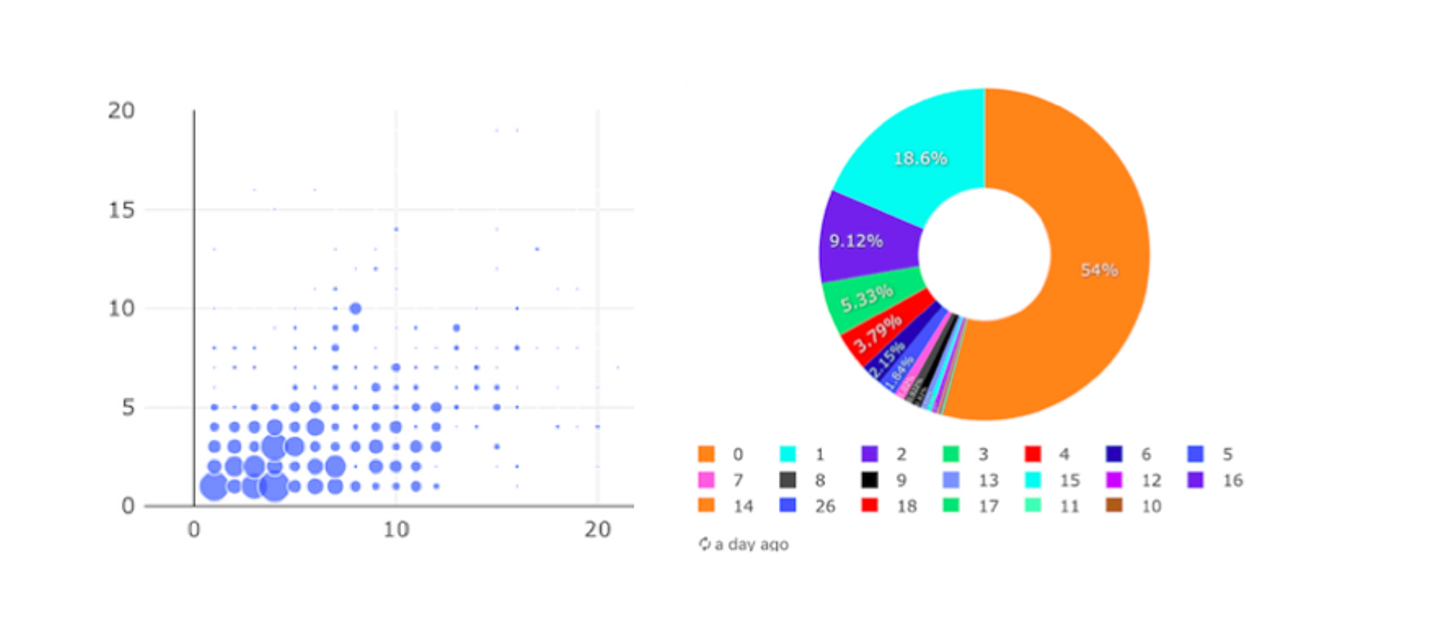Click legend item labeled 13
1440x628 pixels.
point(969,480)
